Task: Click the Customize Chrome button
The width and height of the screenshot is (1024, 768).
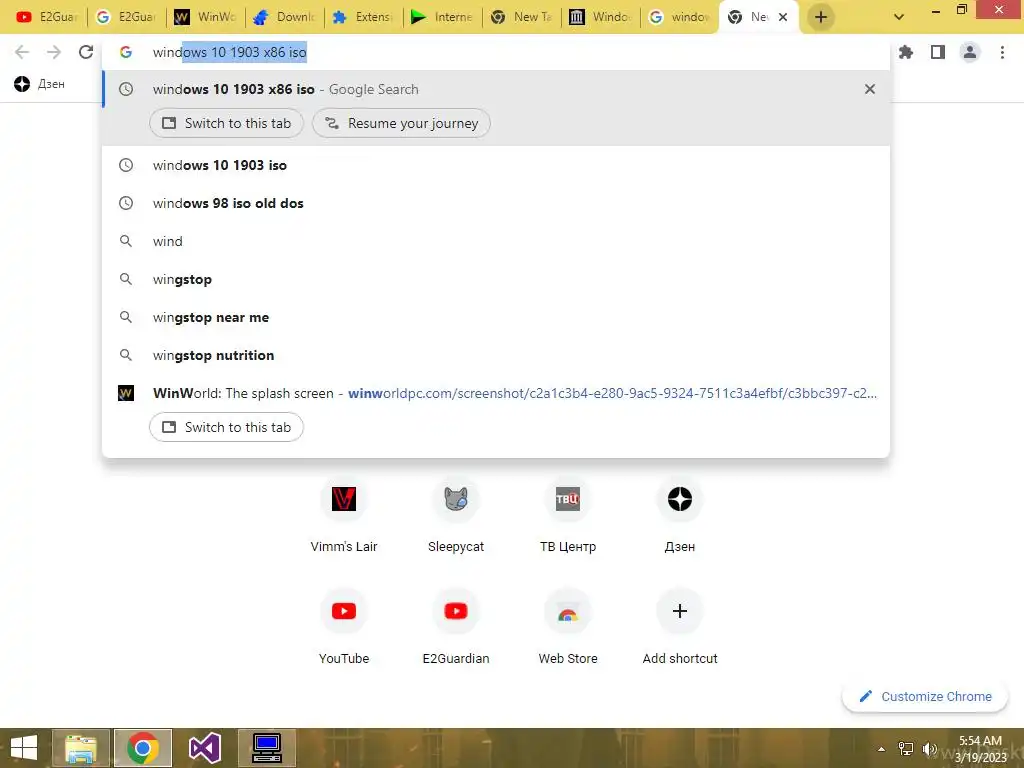Action: [x=925, y=696]
